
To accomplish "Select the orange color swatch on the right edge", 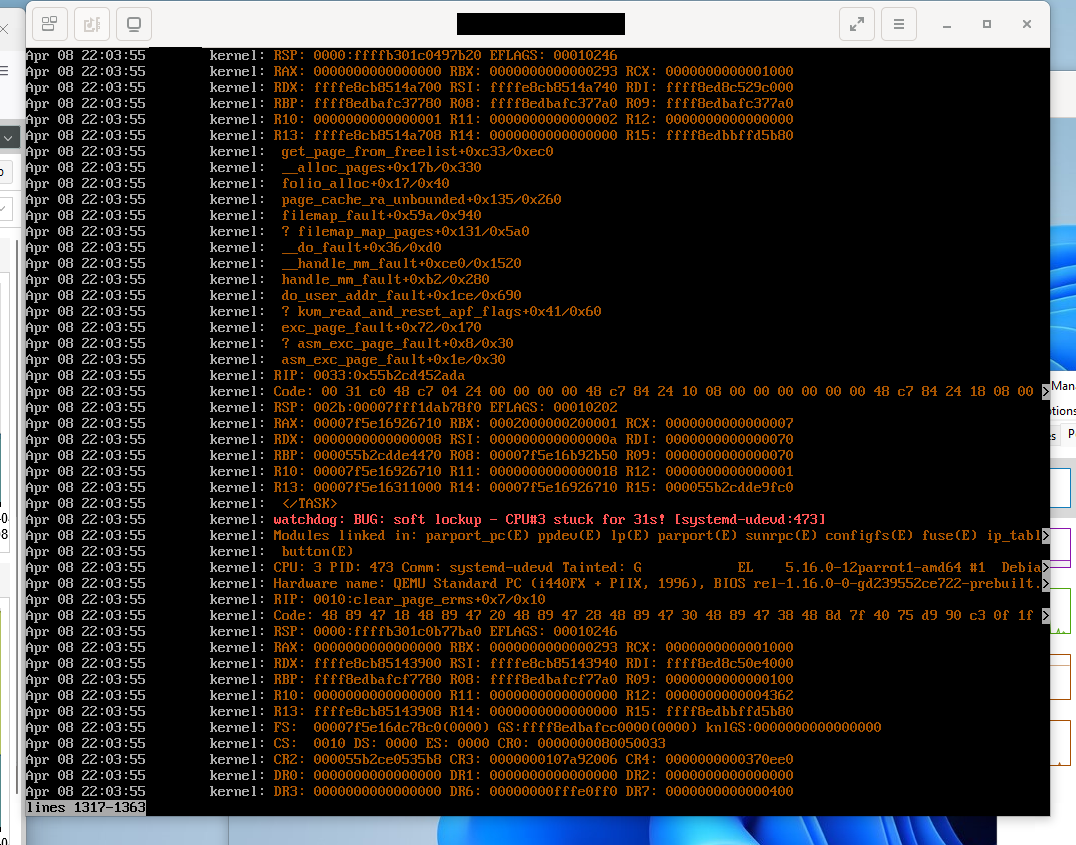I will (x=1062, y=676).
